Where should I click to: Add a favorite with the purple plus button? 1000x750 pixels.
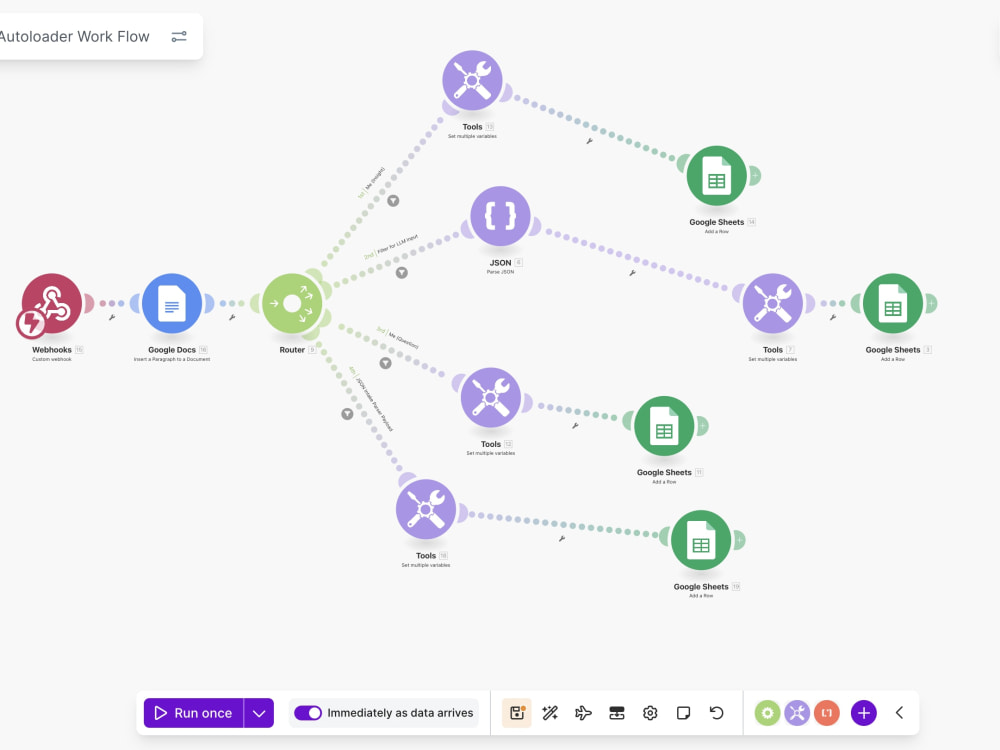(864, 713)
